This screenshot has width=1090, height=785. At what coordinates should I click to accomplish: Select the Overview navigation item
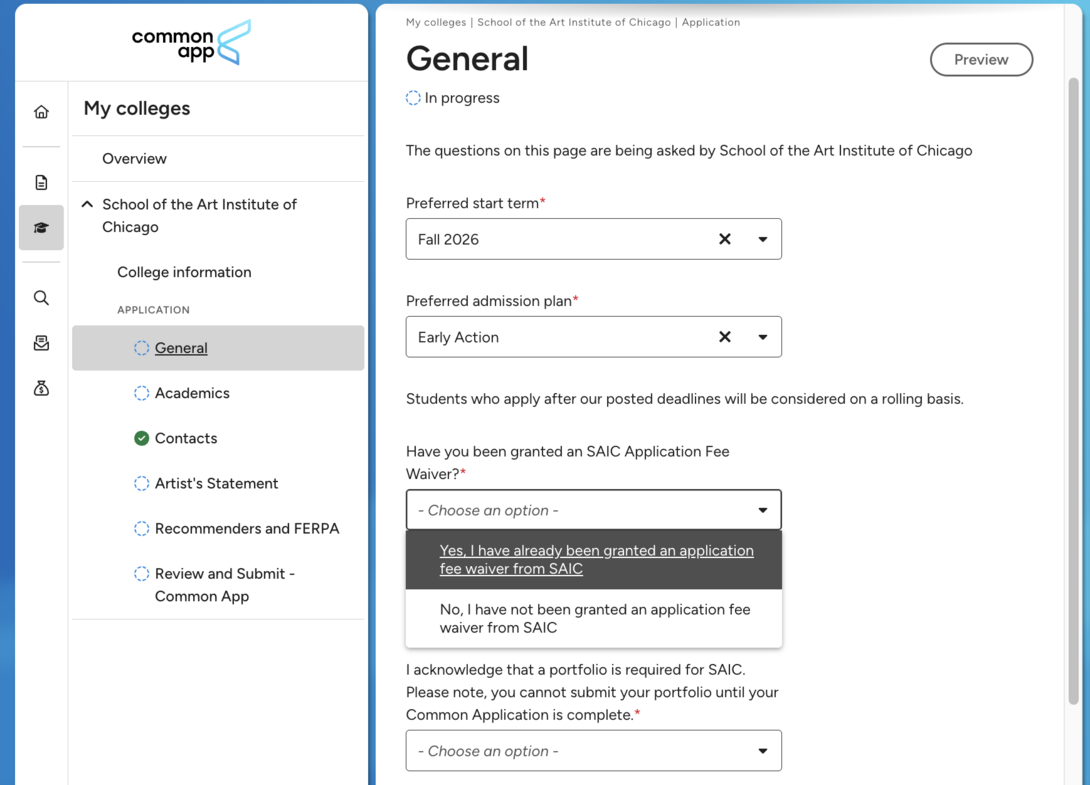[x=134, y=158]
